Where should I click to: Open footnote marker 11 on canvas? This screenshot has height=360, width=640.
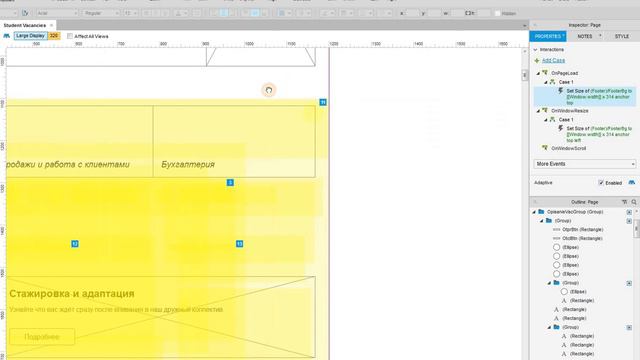[323, 102]
